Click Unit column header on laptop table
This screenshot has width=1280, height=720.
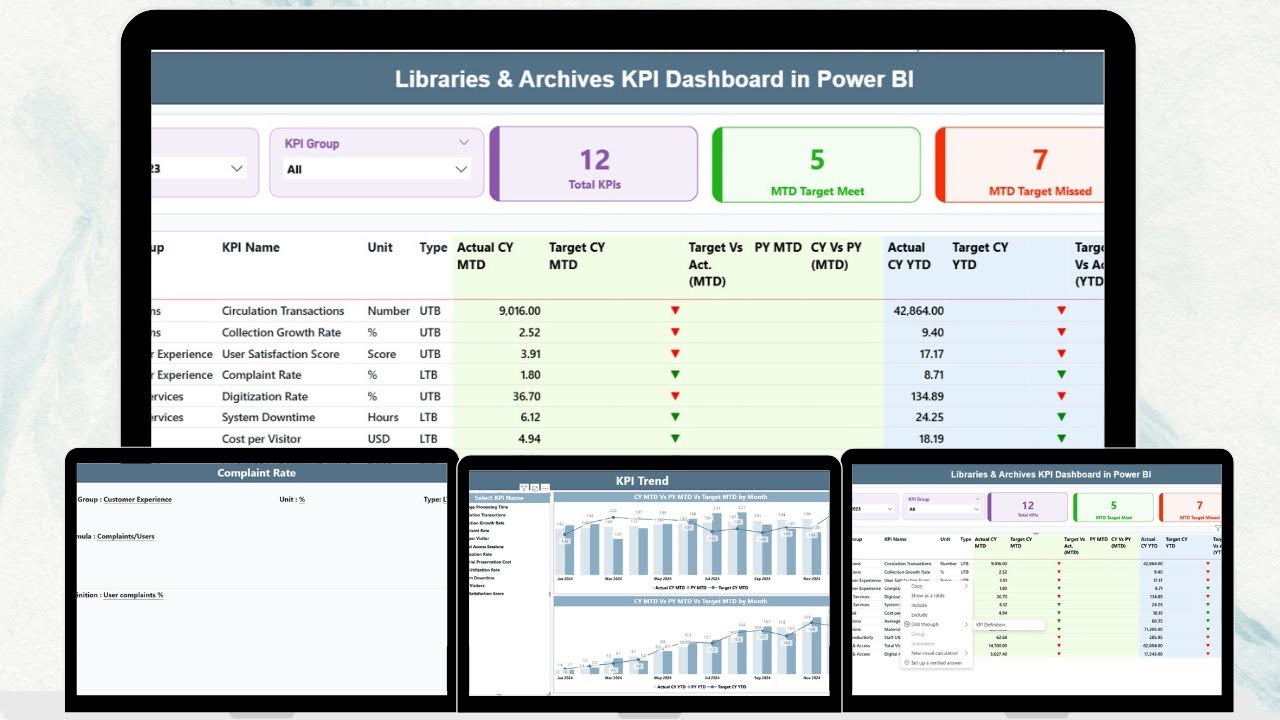tap(380, 247)
